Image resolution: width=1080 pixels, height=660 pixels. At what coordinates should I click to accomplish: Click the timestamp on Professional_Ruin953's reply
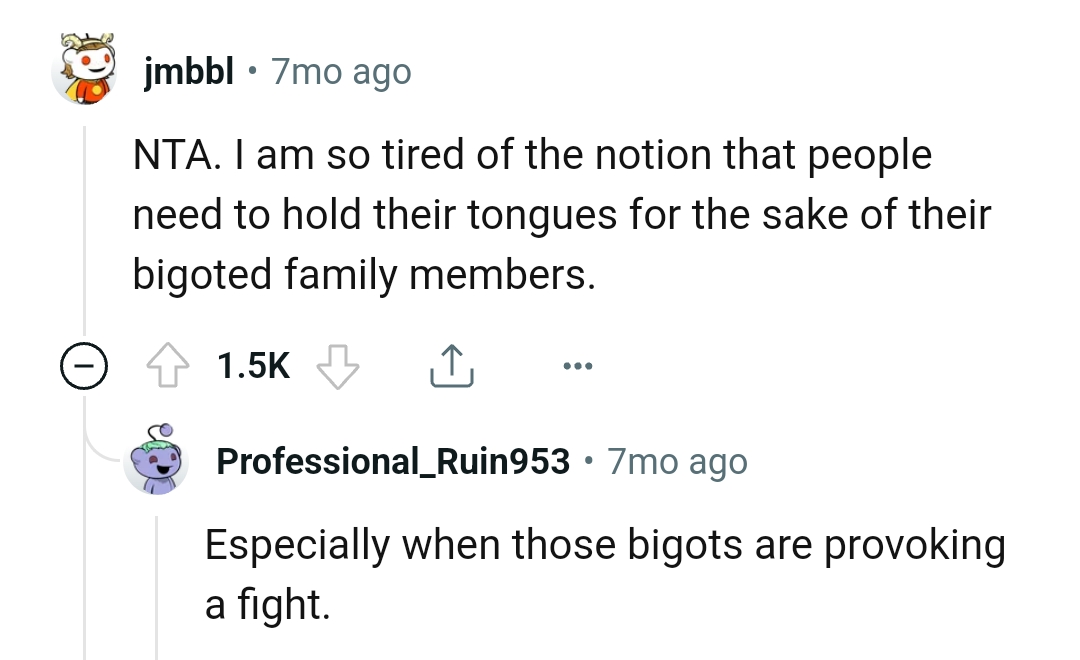coord(676,460)
